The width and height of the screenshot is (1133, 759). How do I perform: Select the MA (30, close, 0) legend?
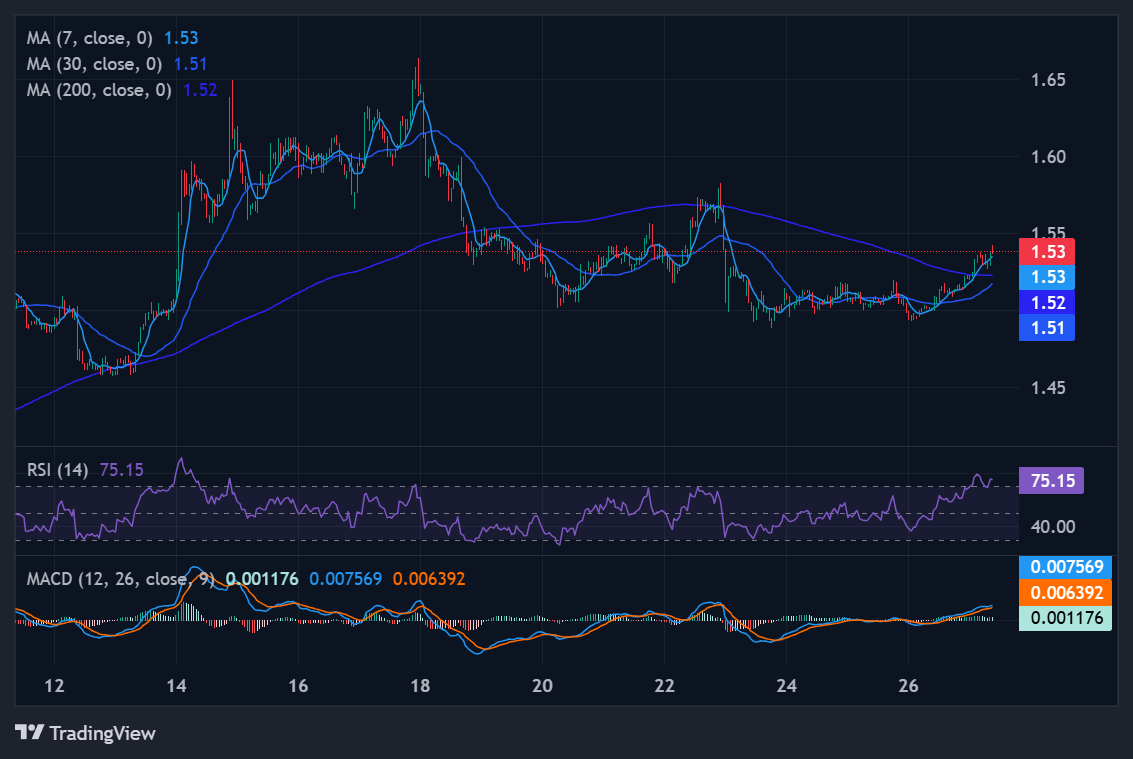click(95, 64)
